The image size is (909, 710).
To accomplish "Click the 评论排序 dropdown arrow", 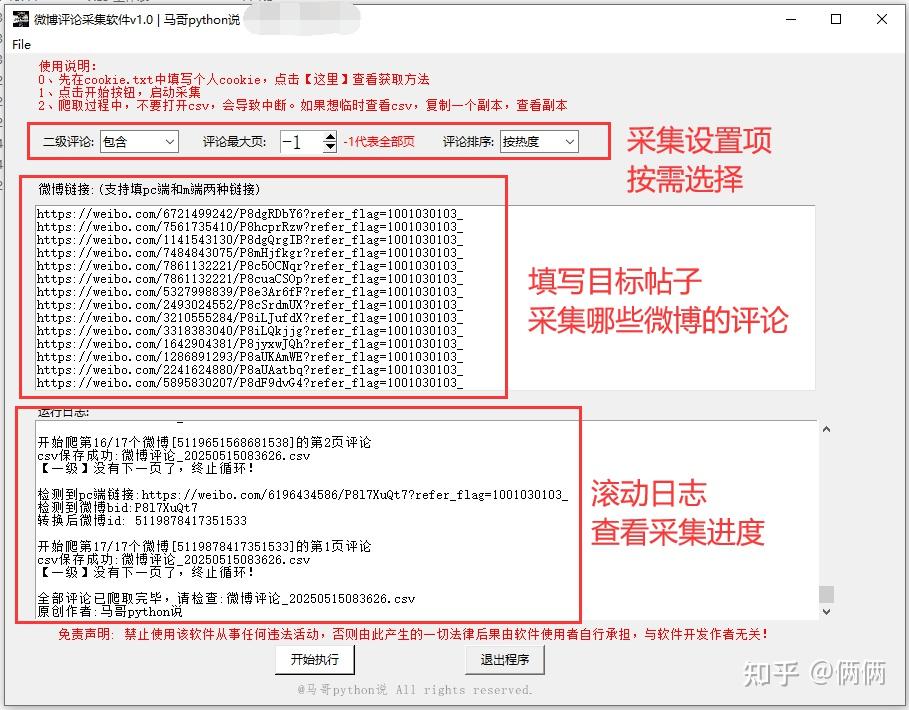I will pos(568,142).
